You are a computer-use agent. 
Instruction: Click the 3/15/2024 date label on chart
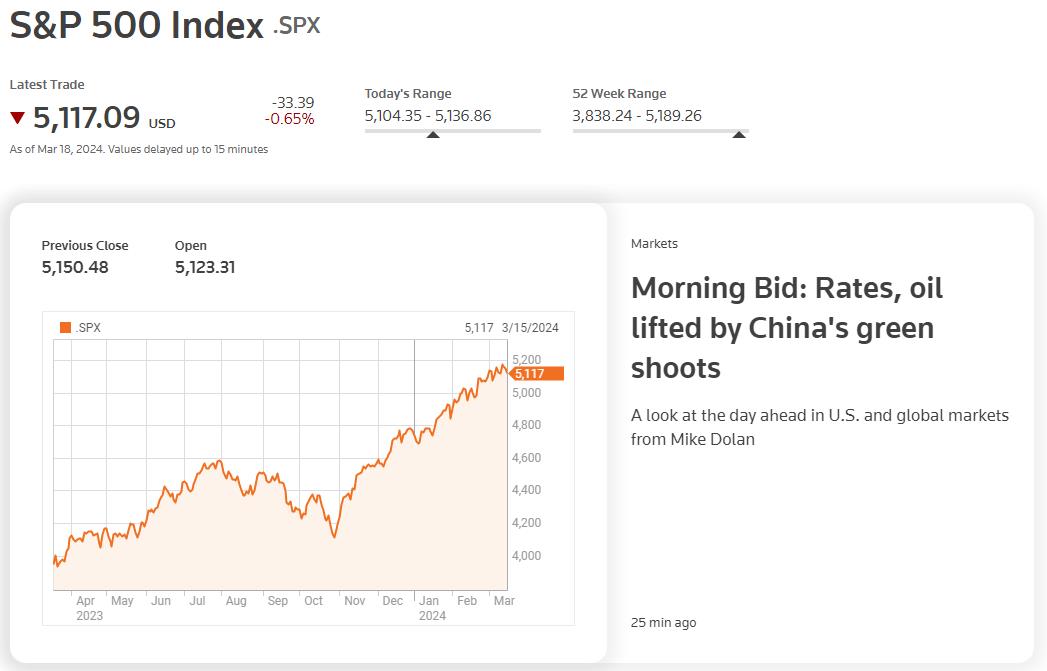[x=530, y=327]
